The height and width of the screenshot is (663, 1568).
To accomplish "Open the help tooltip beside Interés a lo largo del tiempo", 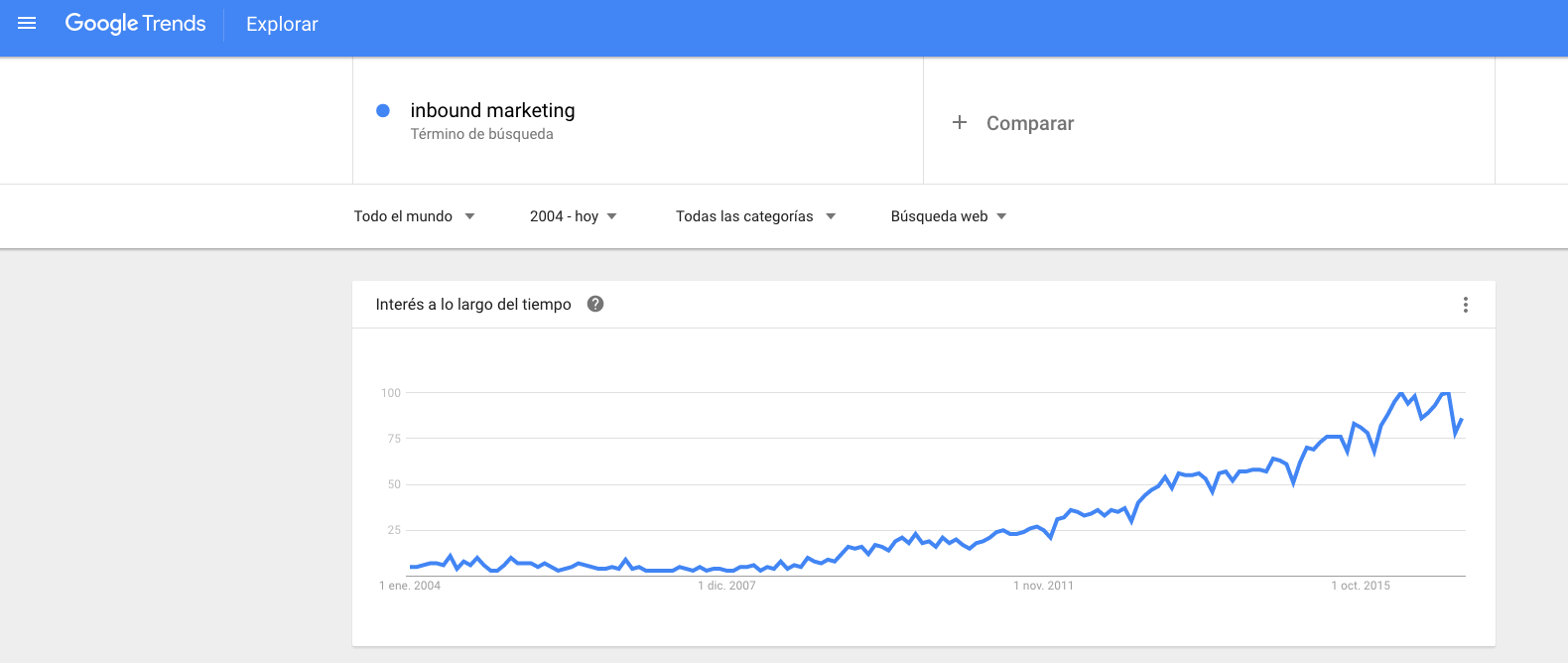I will tap(595, 305).
